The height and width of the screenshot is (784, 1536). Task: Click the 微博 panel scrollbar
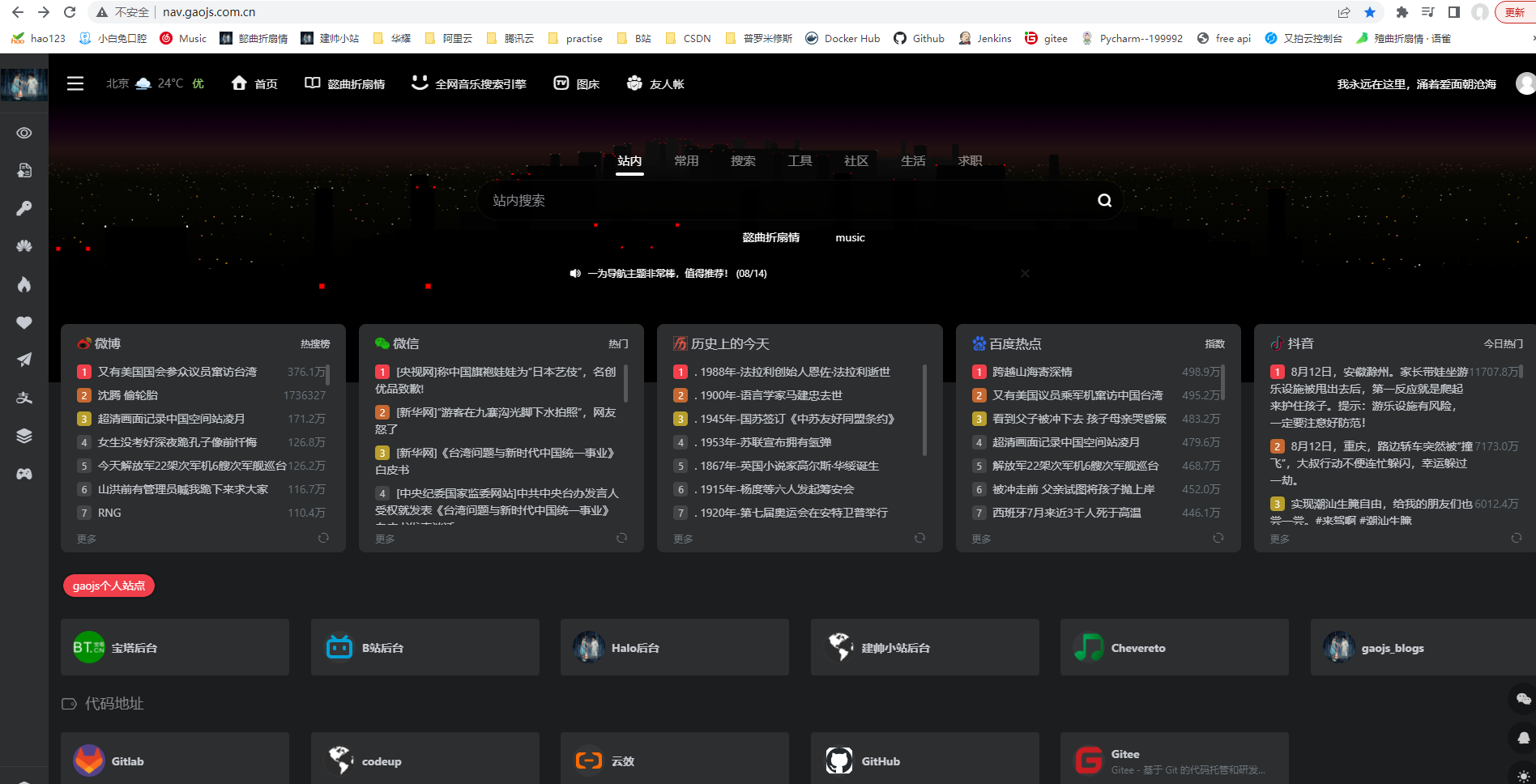[327, 375]
